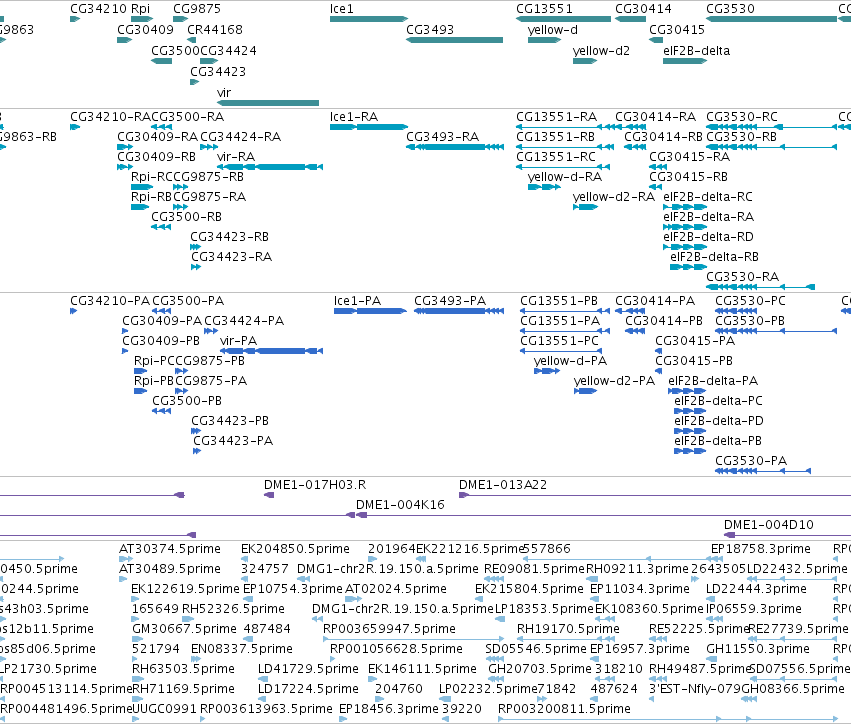Click the CG34423-RA transcript label
Image resolution: width=851 pixels, height=724 pixels.
point(231,257)
